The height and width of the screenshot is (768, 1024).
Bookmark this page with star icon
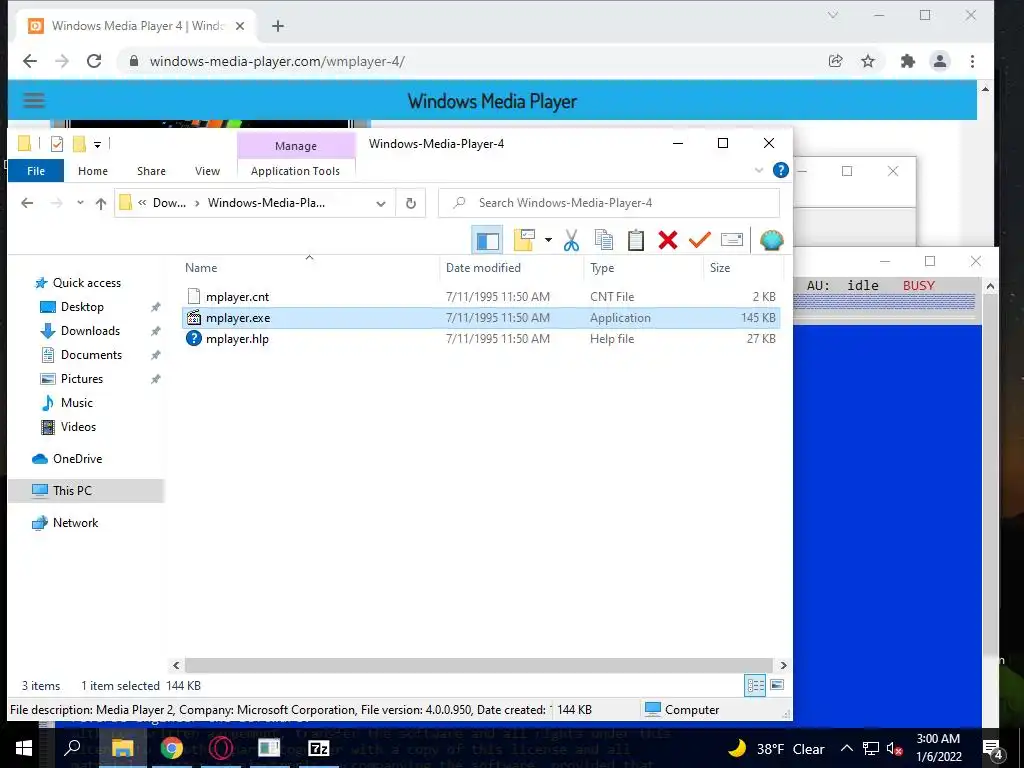[x=867, y=61]
